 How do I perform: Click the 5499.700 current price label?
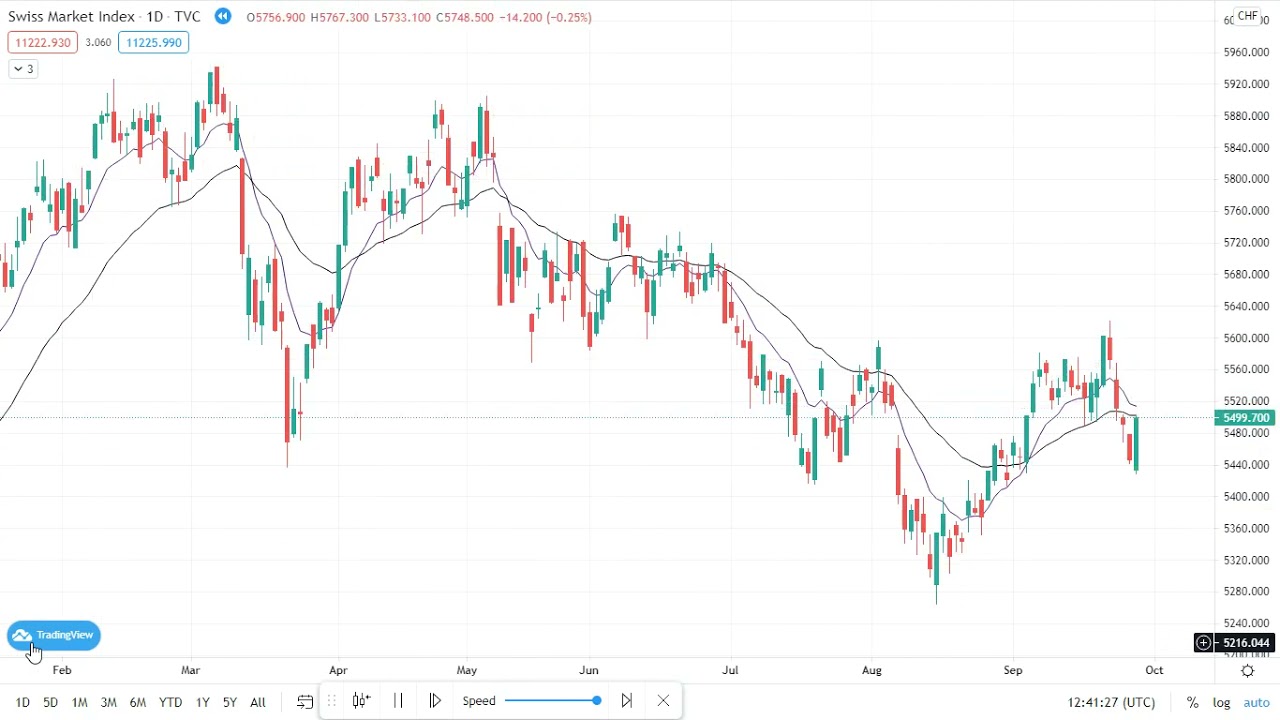pos(1245,418)
